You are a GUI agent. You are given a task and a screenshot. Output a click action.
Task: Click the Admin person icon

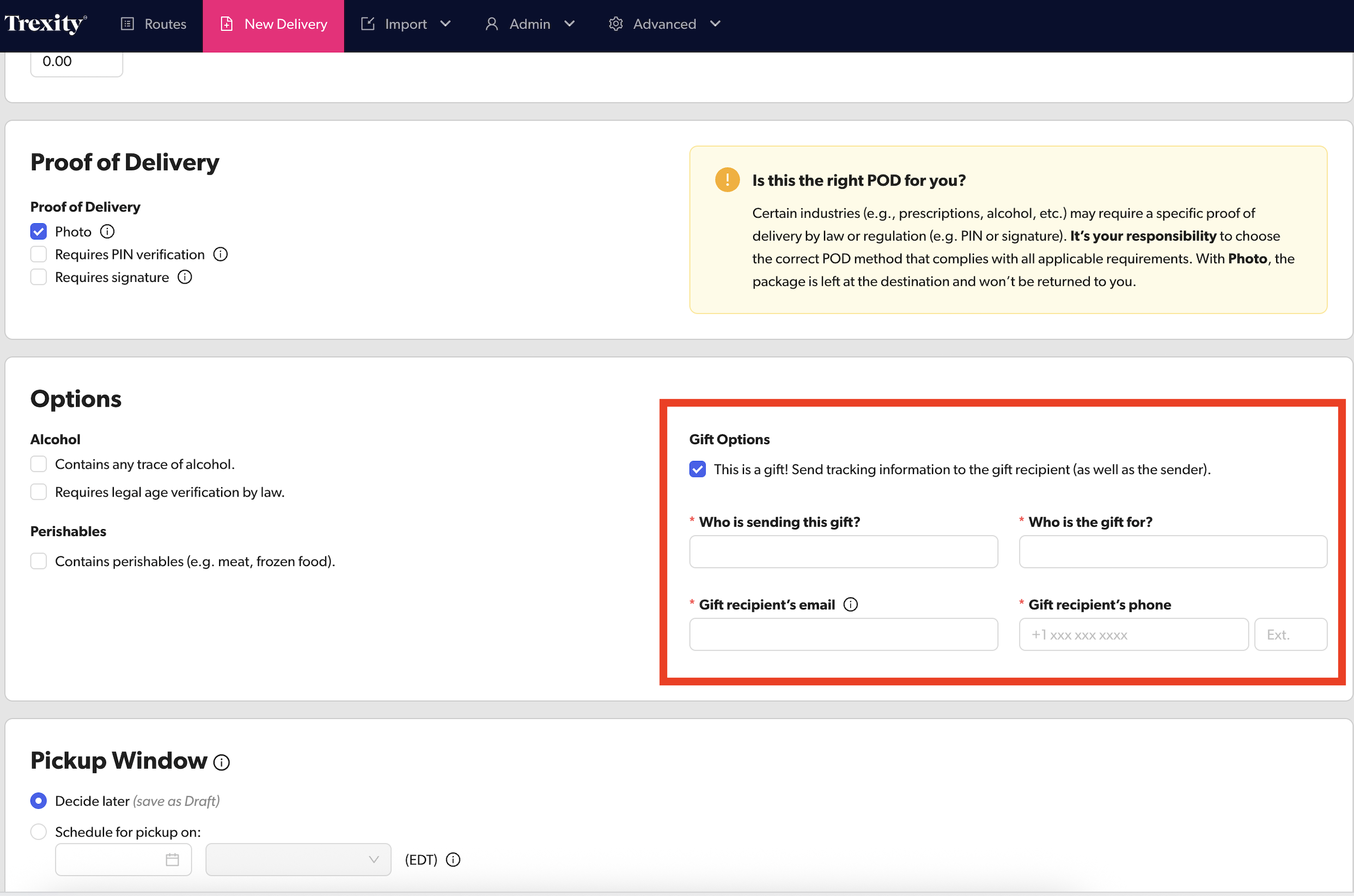(x=491, y=24)
